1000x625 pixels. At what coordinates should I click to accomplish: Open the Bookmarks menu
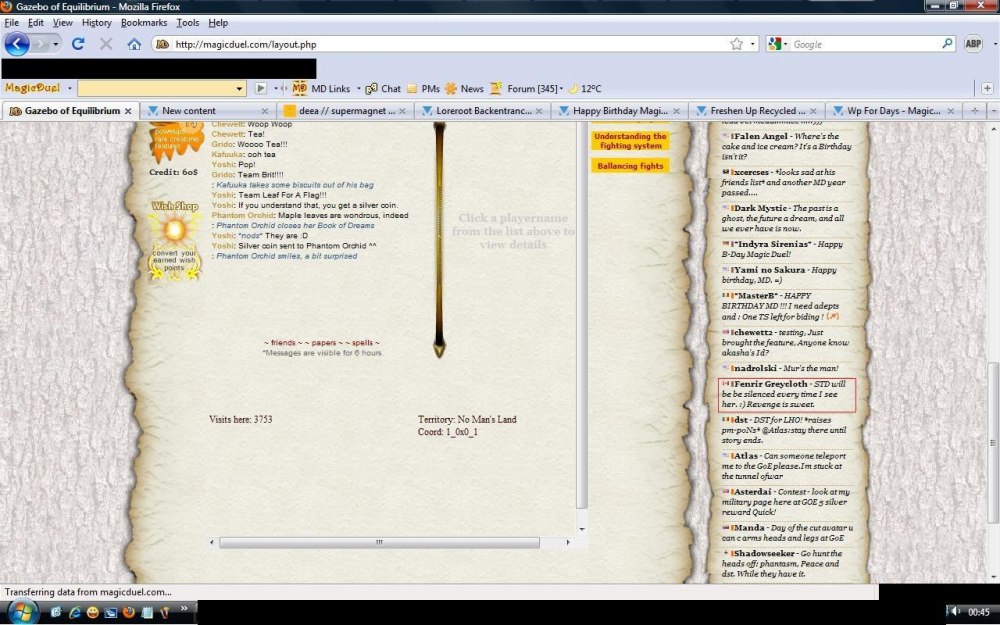pos(143,23)
